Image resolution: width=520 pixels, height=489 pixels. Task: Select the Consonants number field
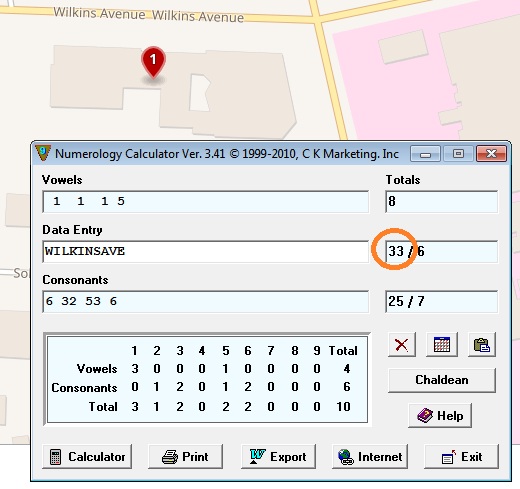[x=206, y=301]
